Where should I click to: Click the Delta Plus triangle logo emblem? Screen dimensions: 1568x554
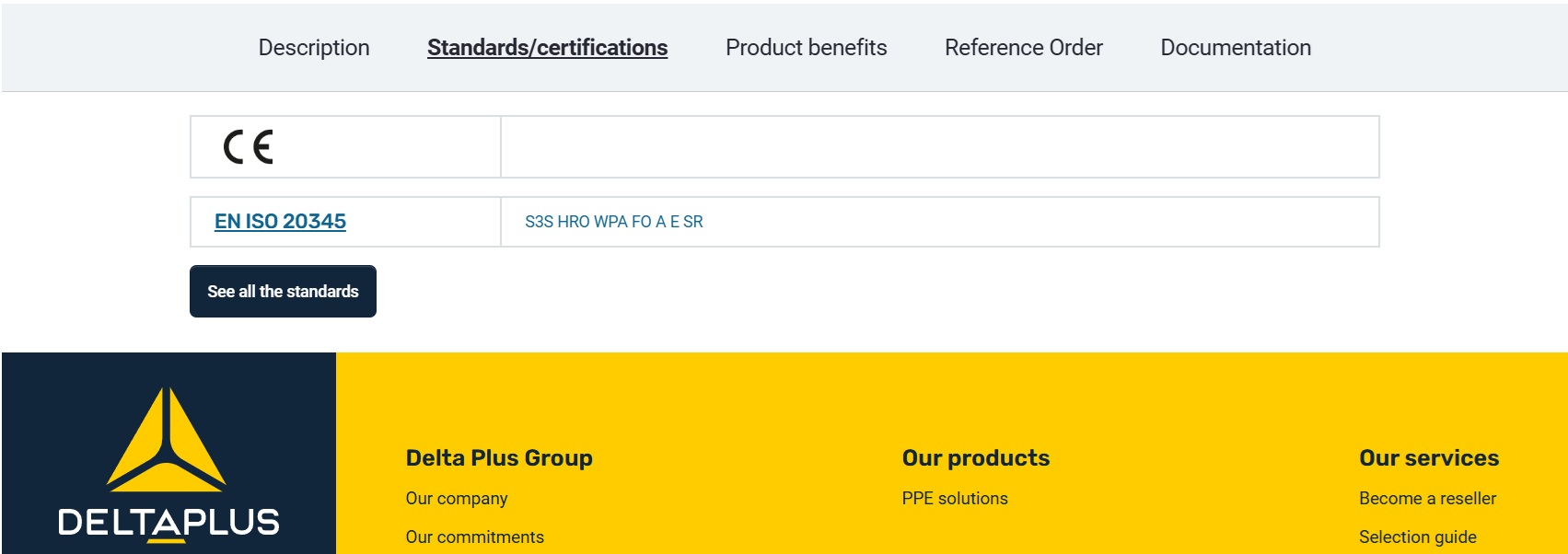167,439
